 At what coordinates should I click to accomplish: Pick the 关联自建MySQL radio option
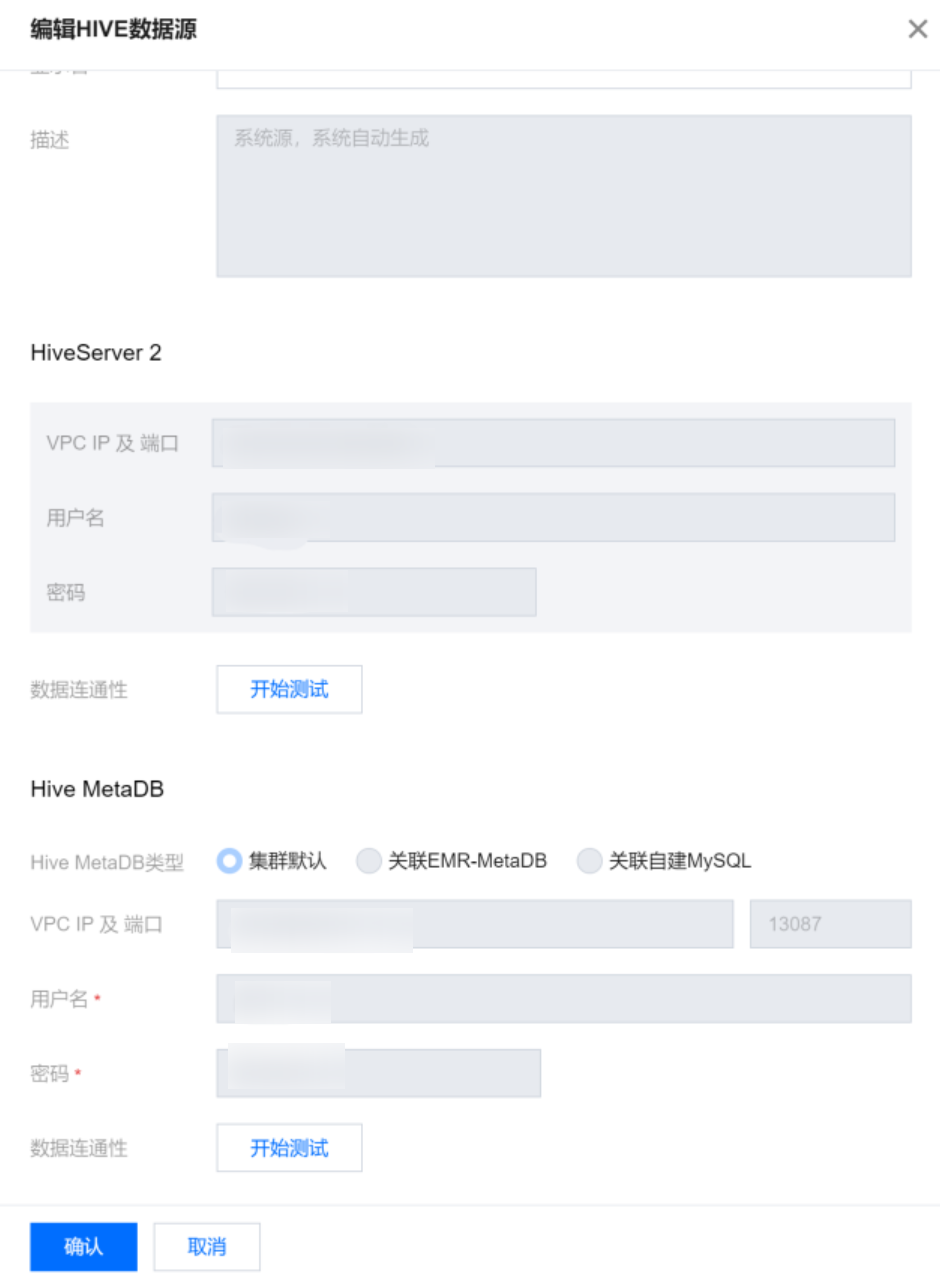coord(590,861)
